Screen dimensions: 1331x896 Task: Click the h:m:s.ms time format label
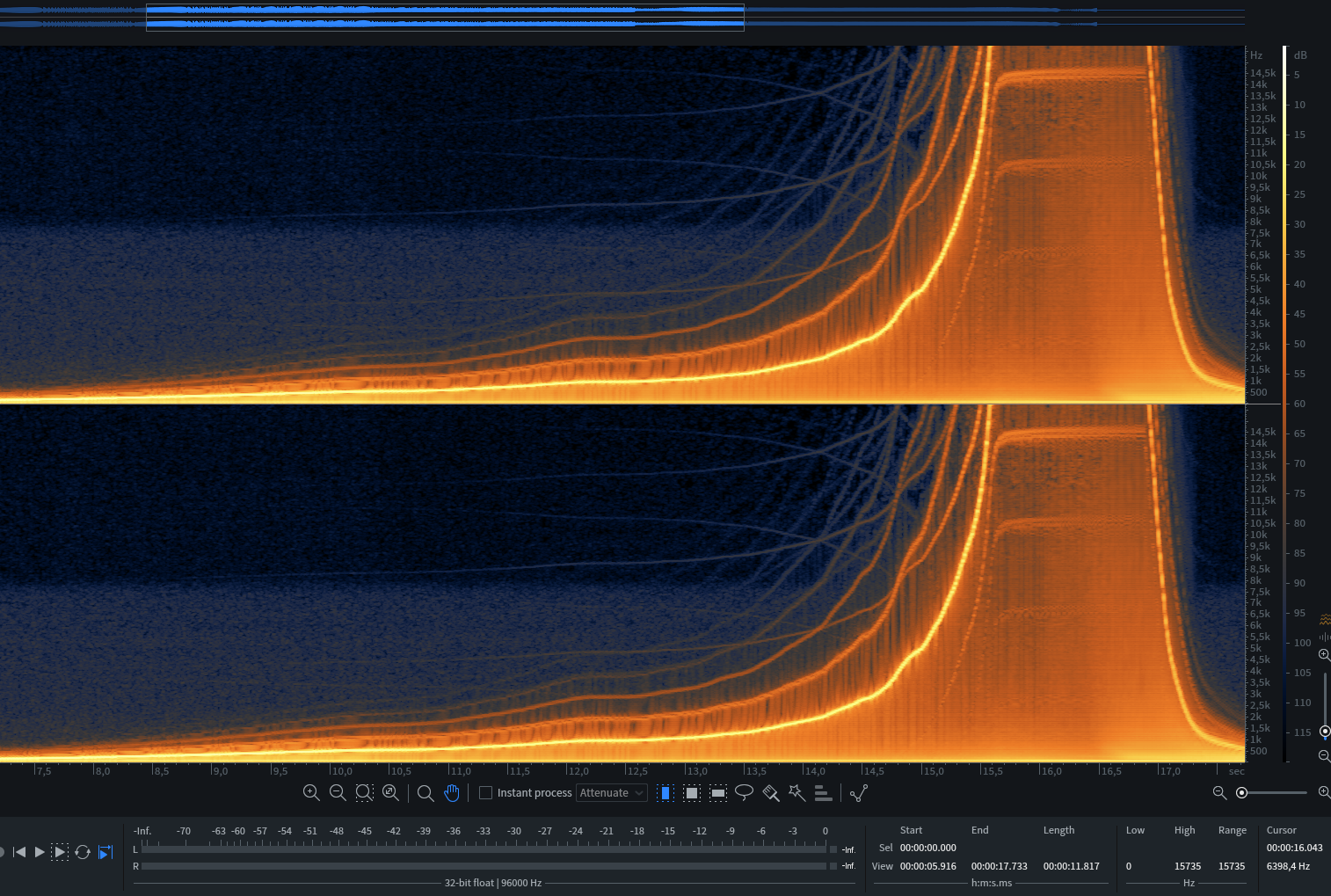(x=992, y=883)
